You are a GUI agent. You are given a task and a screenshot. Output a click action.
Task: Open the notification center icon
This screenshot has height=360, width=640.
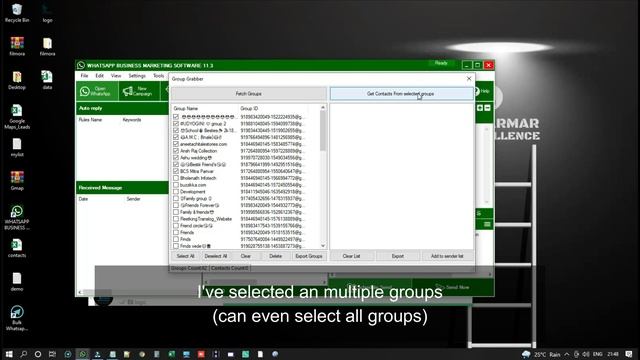pos(629,354)
